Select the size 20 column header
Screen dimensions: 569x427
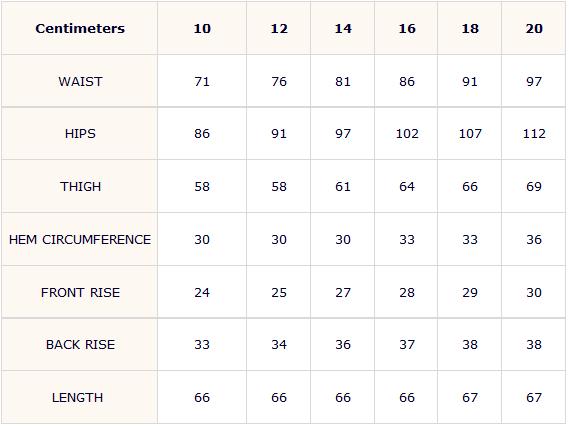pos(534,29)
